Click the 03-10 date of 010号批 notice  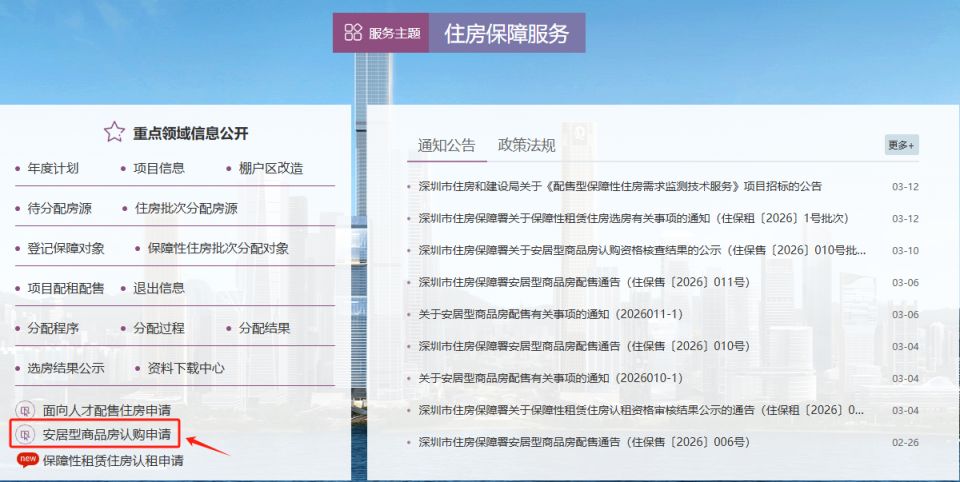coord(905,250)
